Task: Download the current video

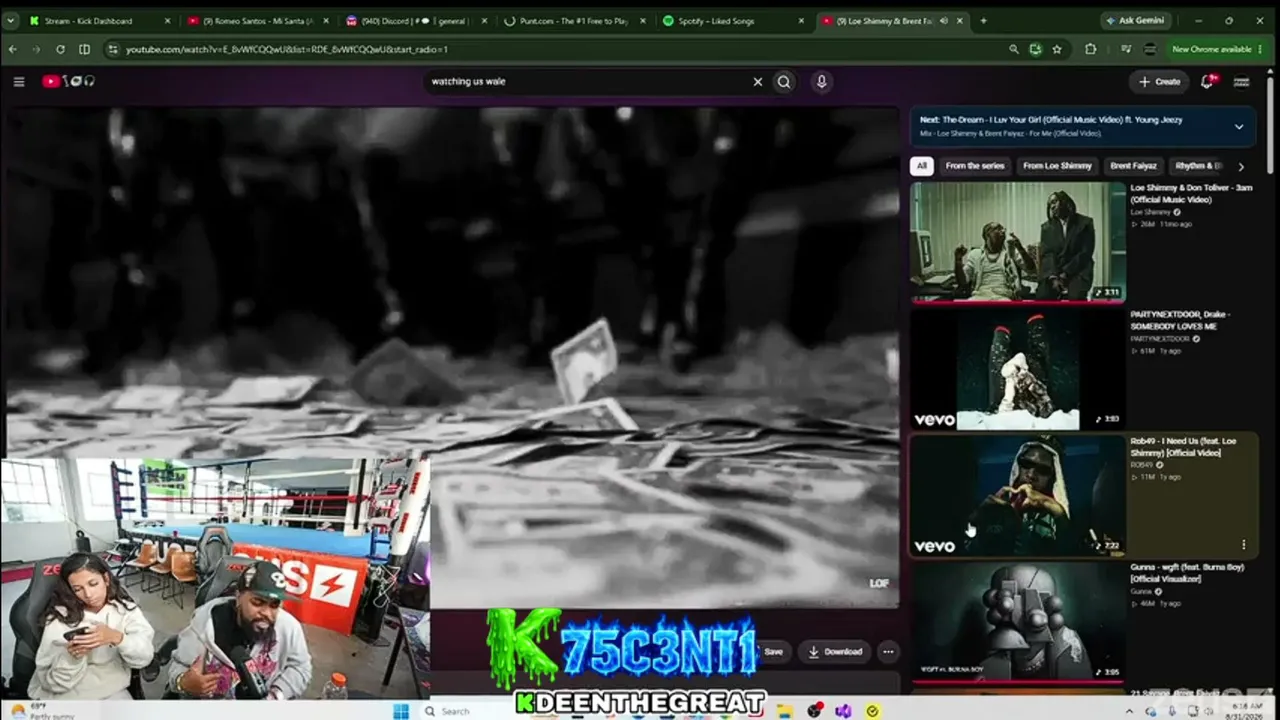Action: (x=835, y=652)
